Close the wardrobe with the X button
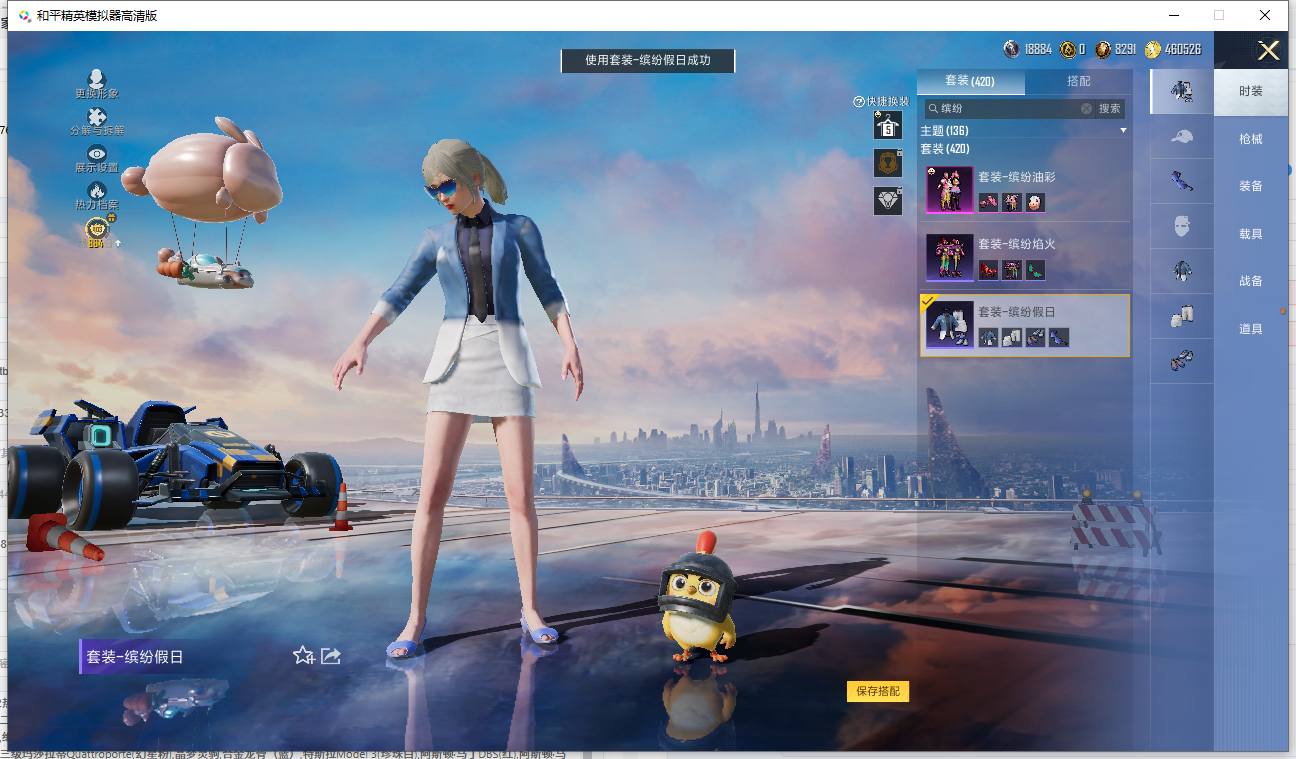The image size is (1296, 759). [x=1268, y=51]
